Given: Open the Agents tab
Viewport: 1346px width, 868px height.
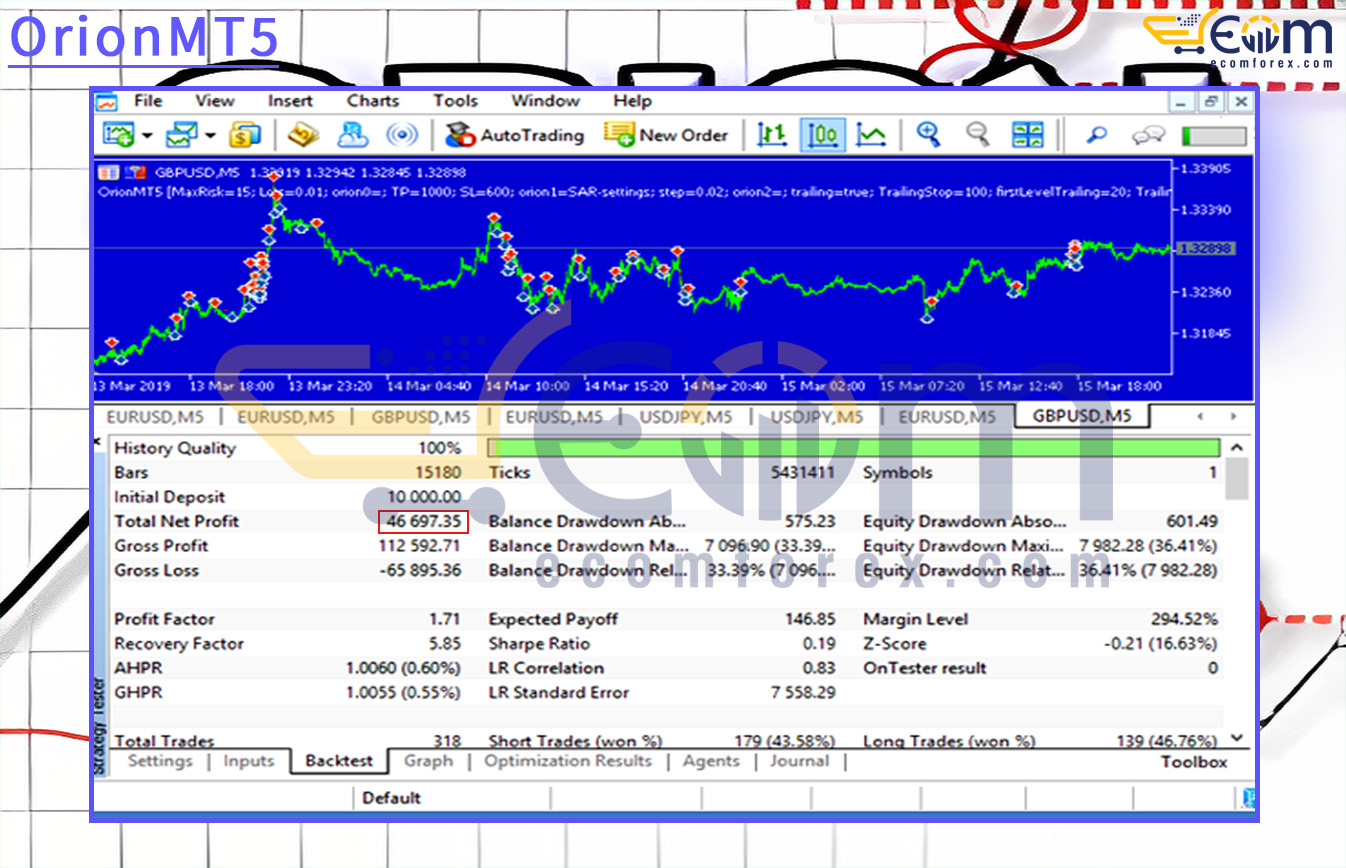Looking at the screenshot, I should [x=711, y=761].
